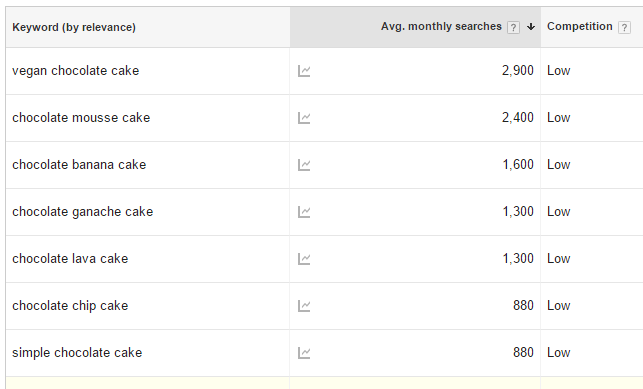
Task: View trend chart for chocolate ganache cake
Action: tap(304, 212)
